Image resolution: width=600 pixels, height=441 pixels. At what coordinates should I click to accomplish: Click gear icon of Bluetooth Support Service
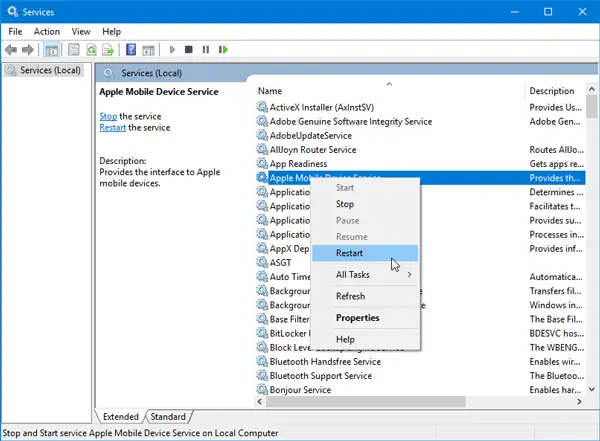(x=262, y=375)
